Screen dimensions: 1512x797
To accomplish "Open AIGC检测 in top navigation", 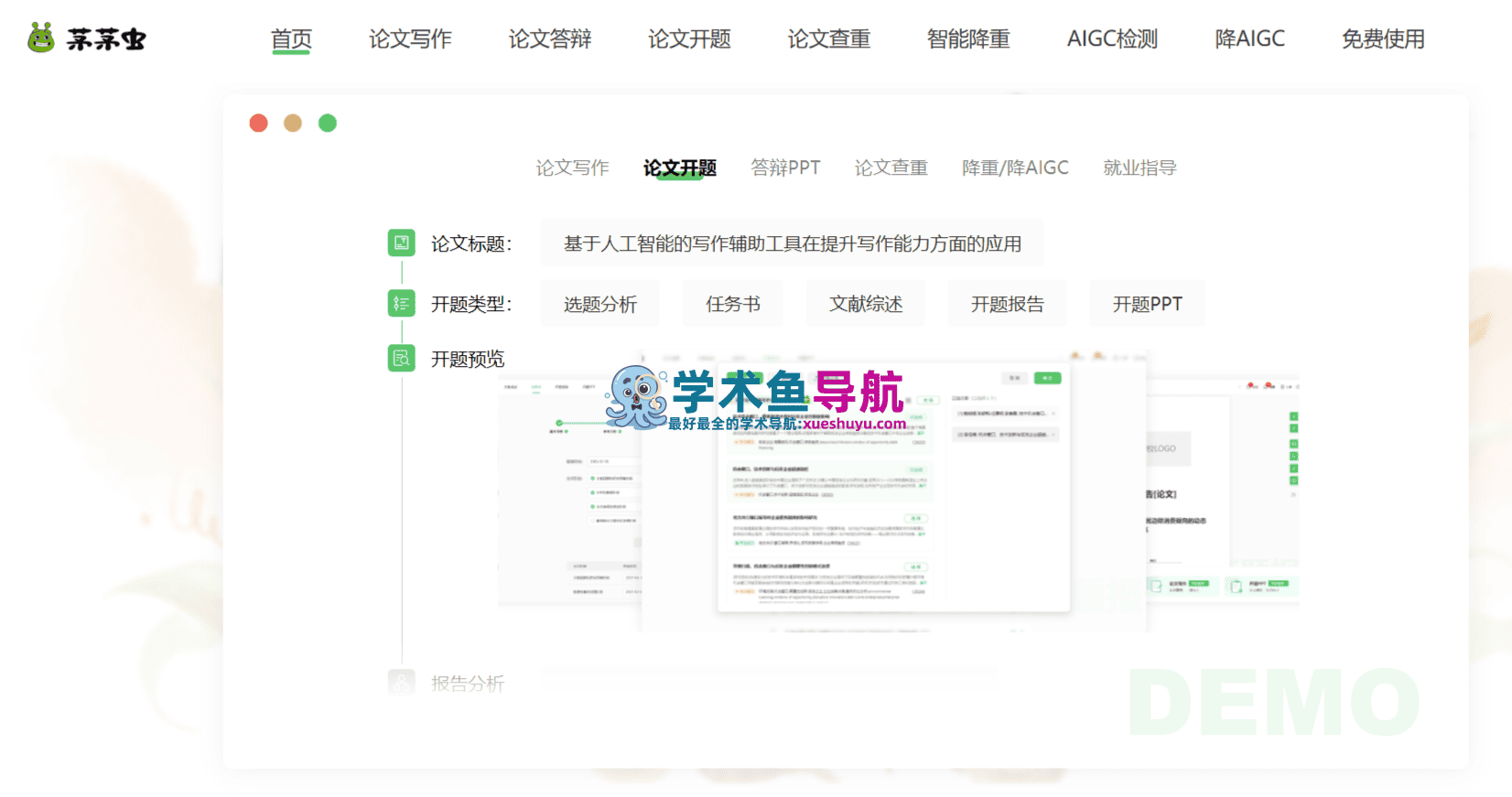I will click(x=1113, y=39).
